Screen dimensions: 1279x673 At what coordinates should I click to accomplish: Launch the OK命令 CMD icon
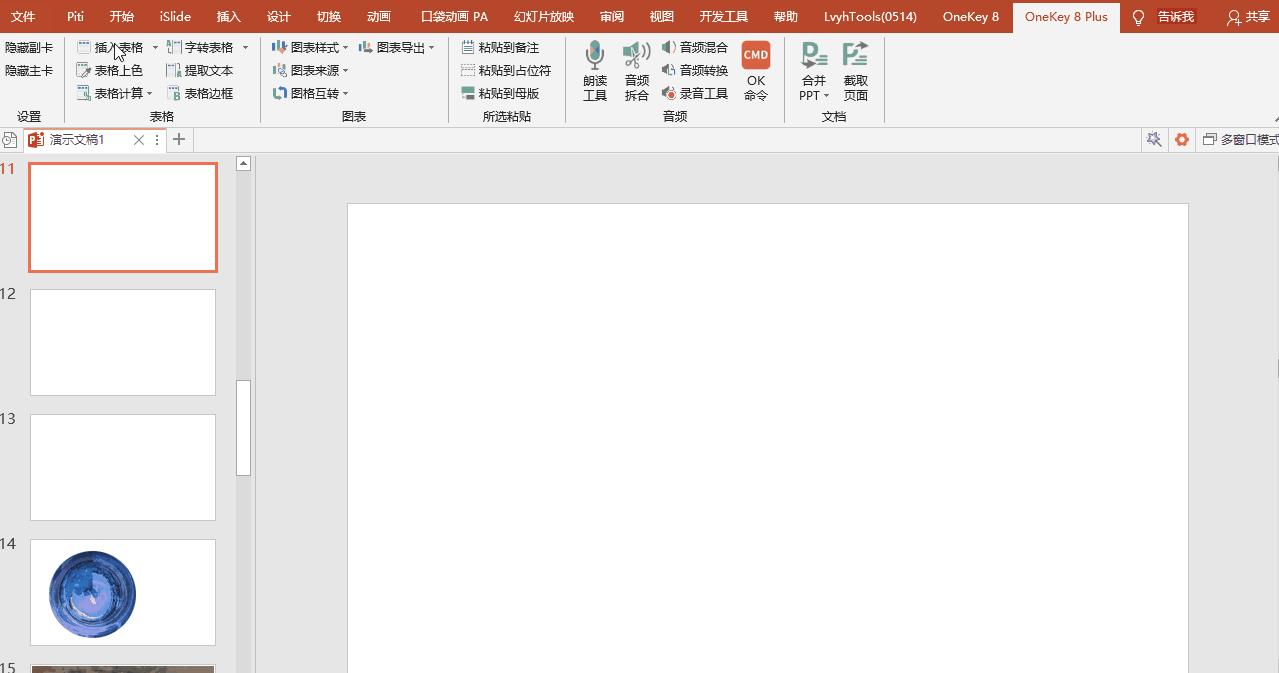tap(756, 71)
